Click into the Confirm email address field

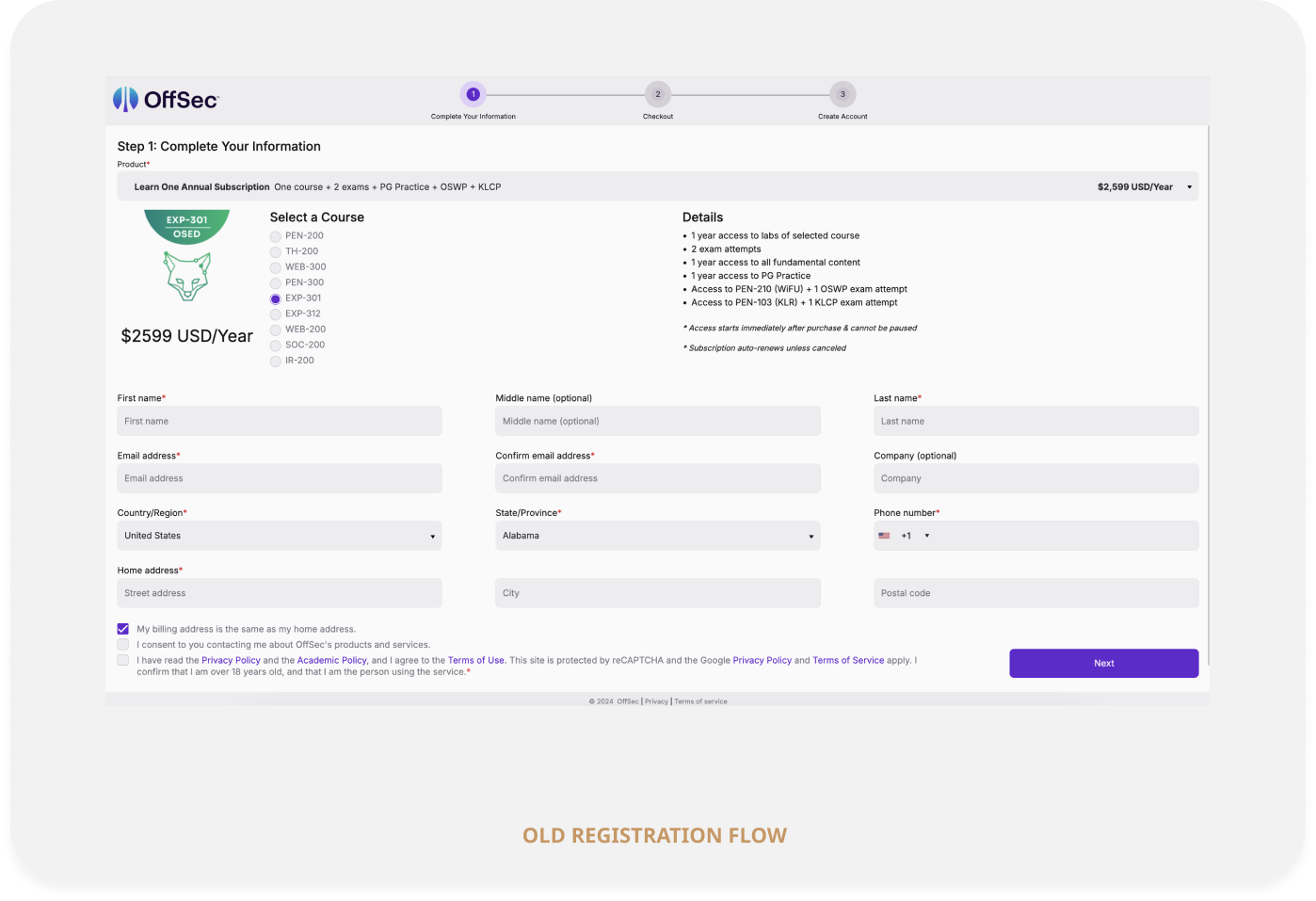pos(658,478)
